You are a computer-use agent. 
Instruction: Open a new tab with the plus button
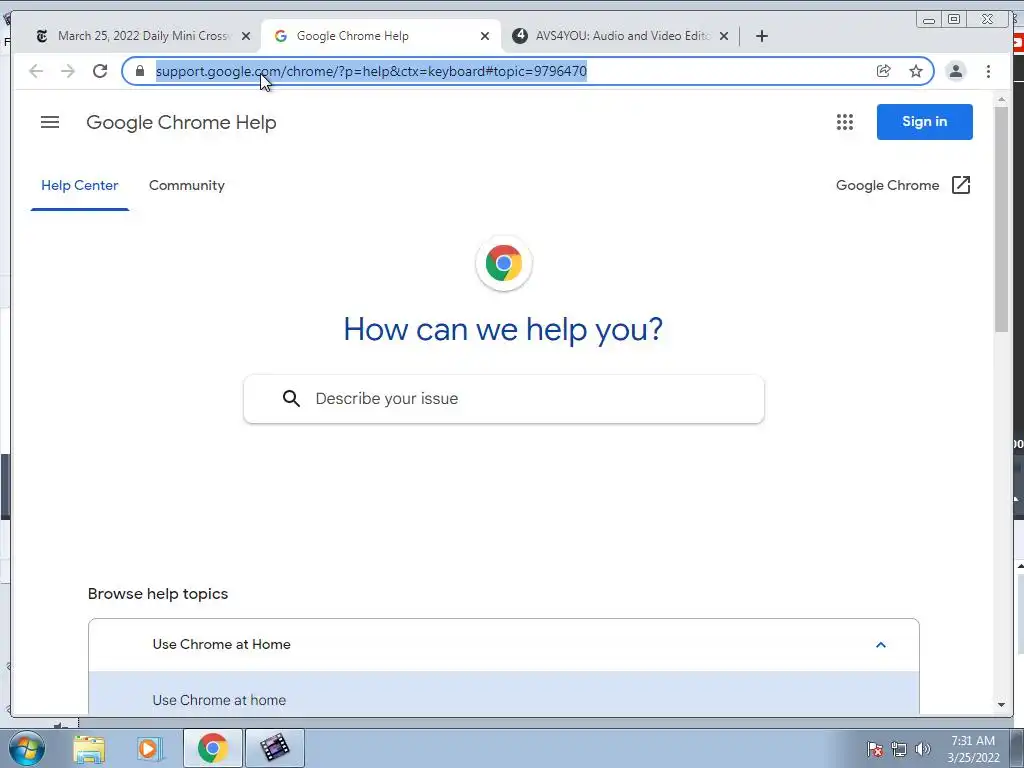(x=761, y=36)
